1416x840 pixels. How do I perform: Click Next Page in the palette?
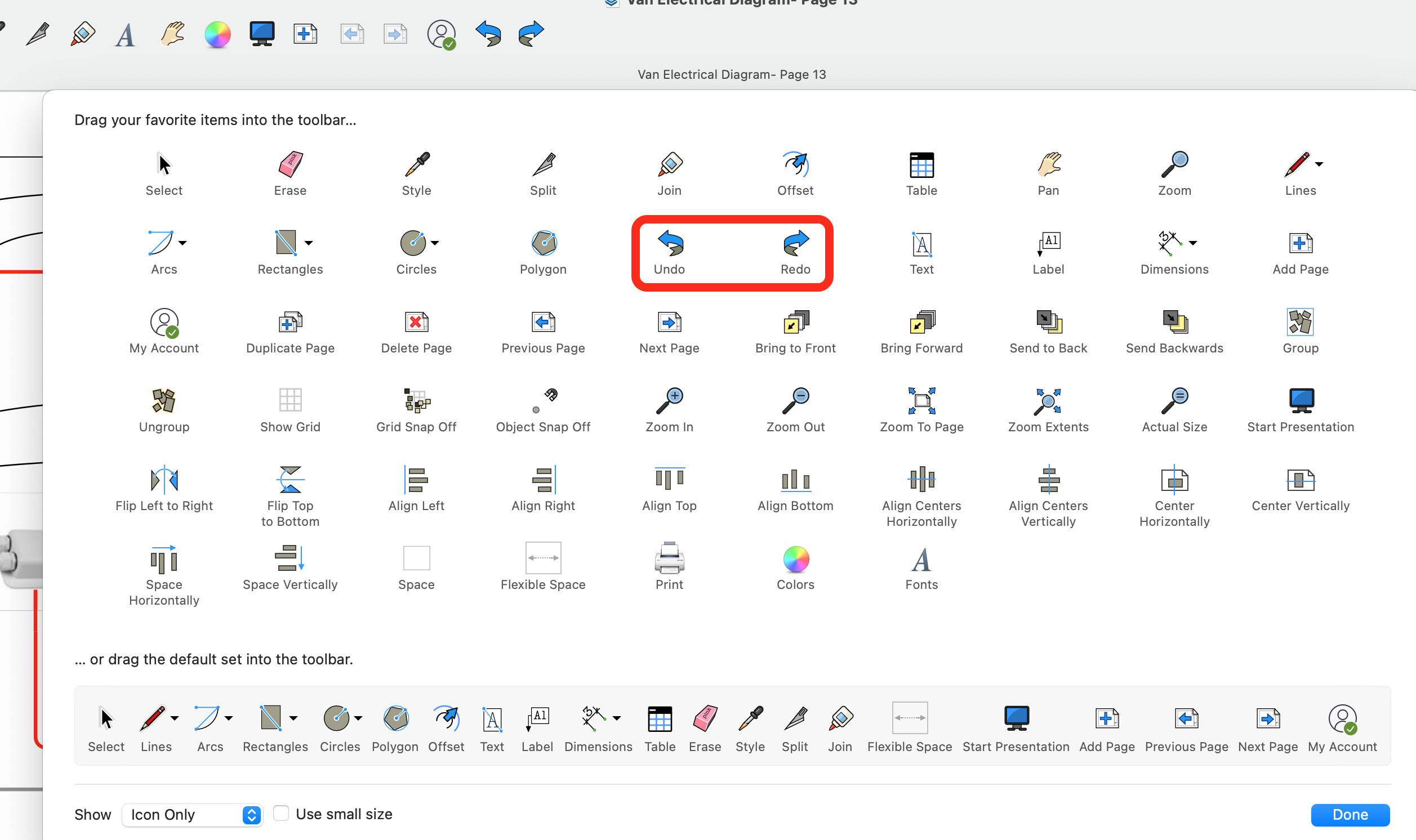pos(669,331)
